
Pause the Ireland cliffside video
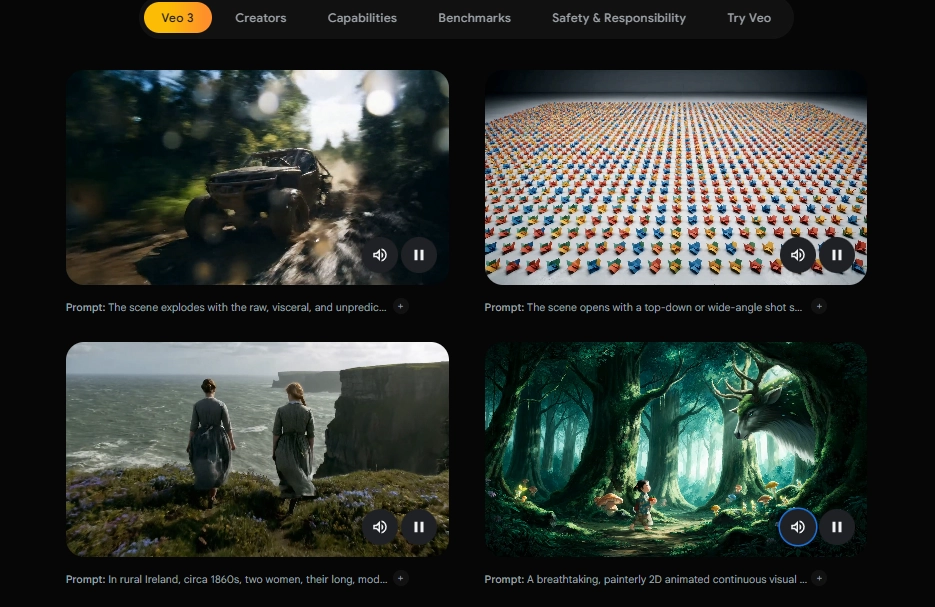419,527
